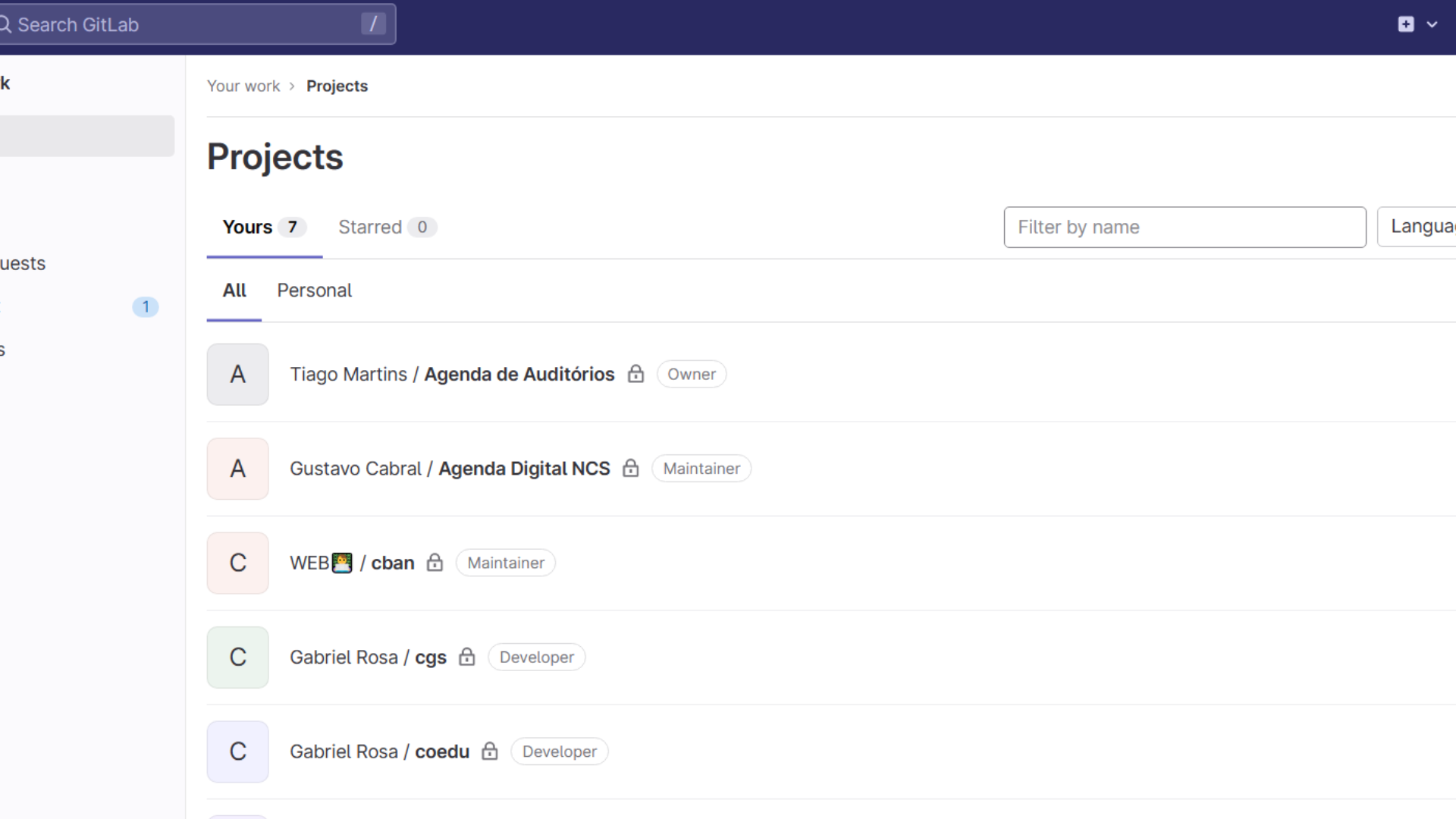Click lock icon next to coedu
This screenshot has height=819, width=1456.
(490, 751)
